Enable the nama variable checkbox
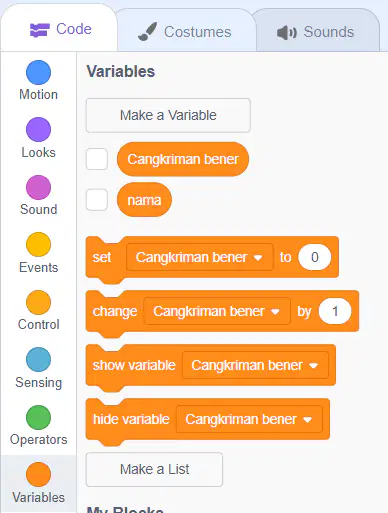 click(97, 200)
